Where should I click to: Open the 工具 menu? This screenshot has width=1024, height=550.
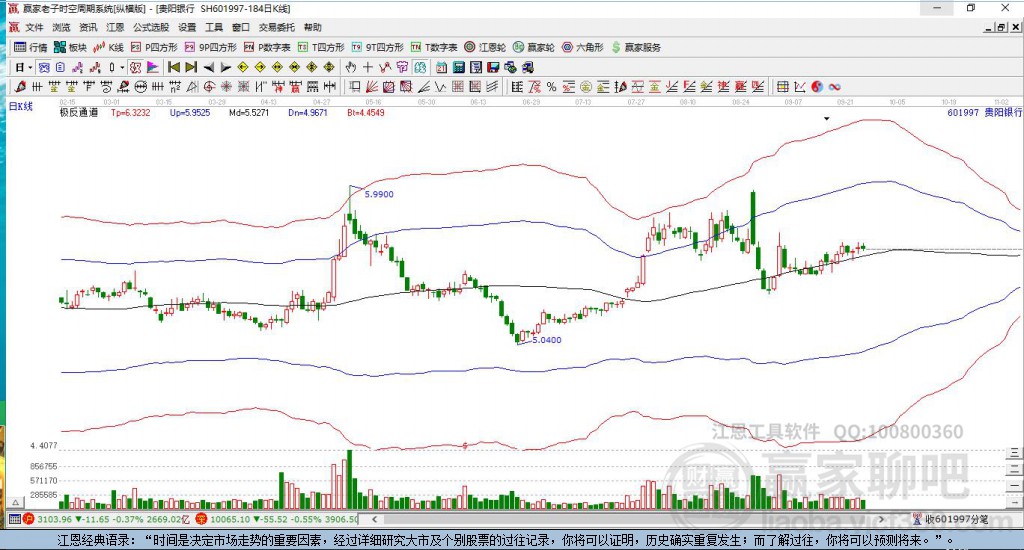(x=214, y=27)
